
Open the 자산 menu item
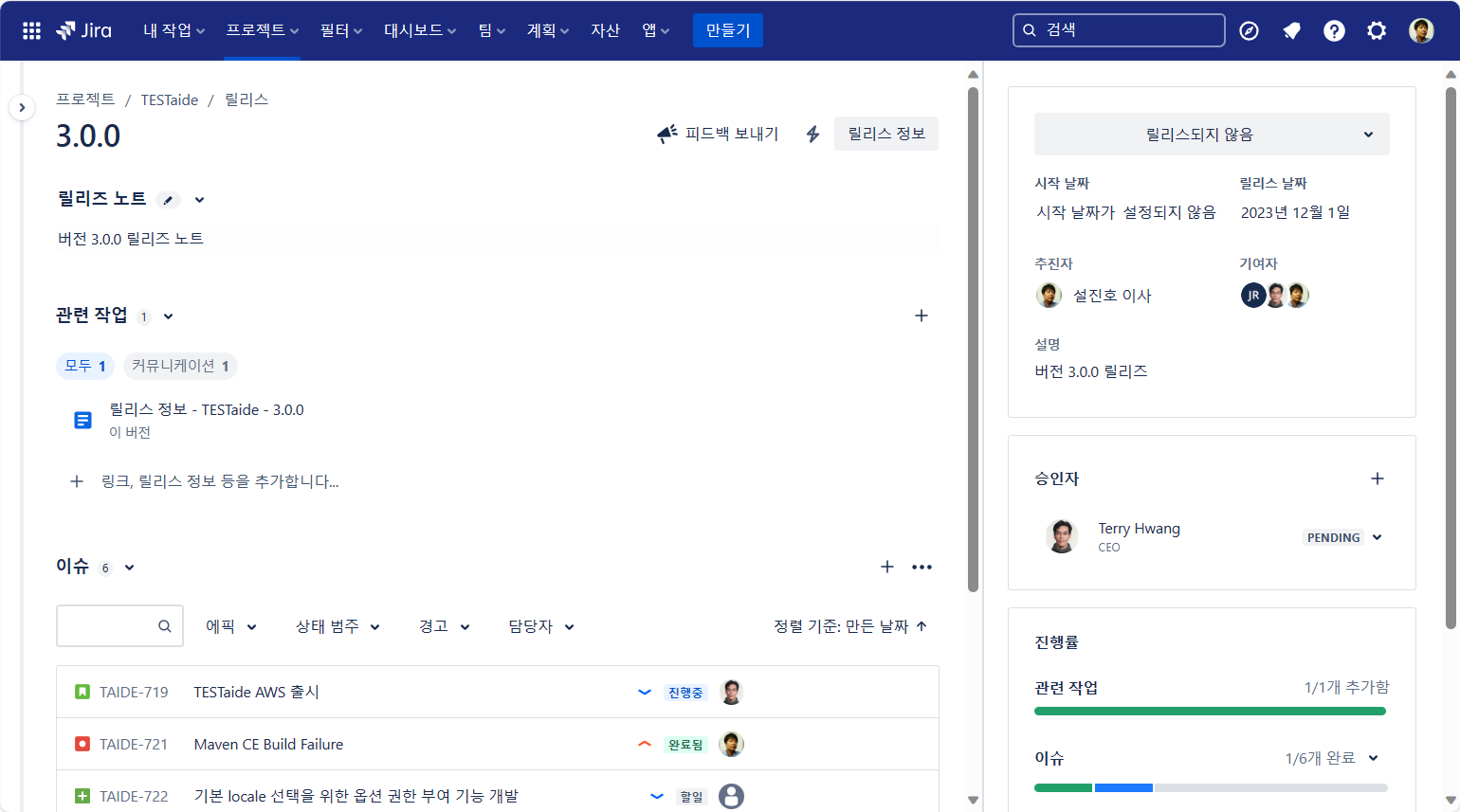coord(605,30)
